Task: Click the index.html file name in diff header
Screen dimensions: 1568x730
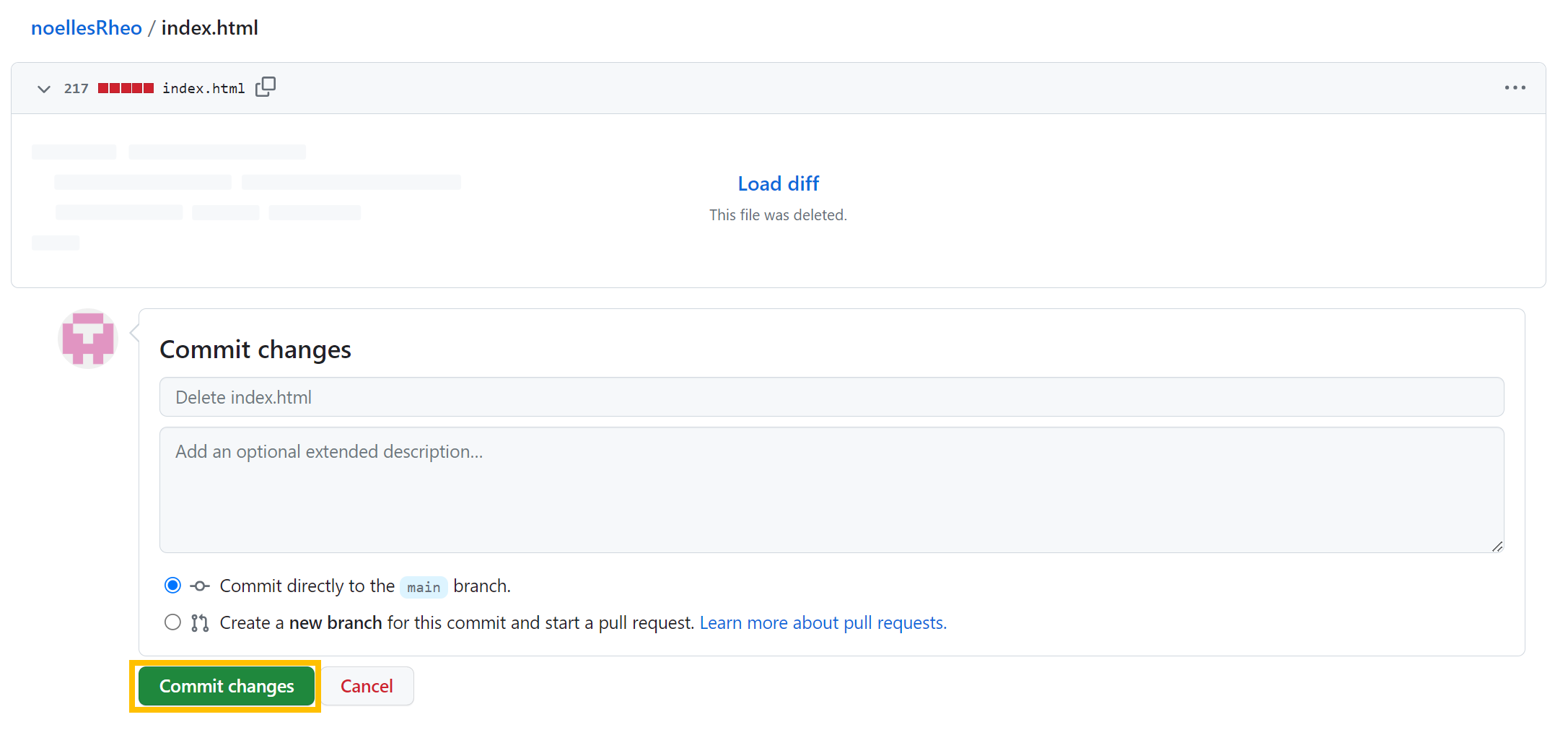Action: coord(203,88)
